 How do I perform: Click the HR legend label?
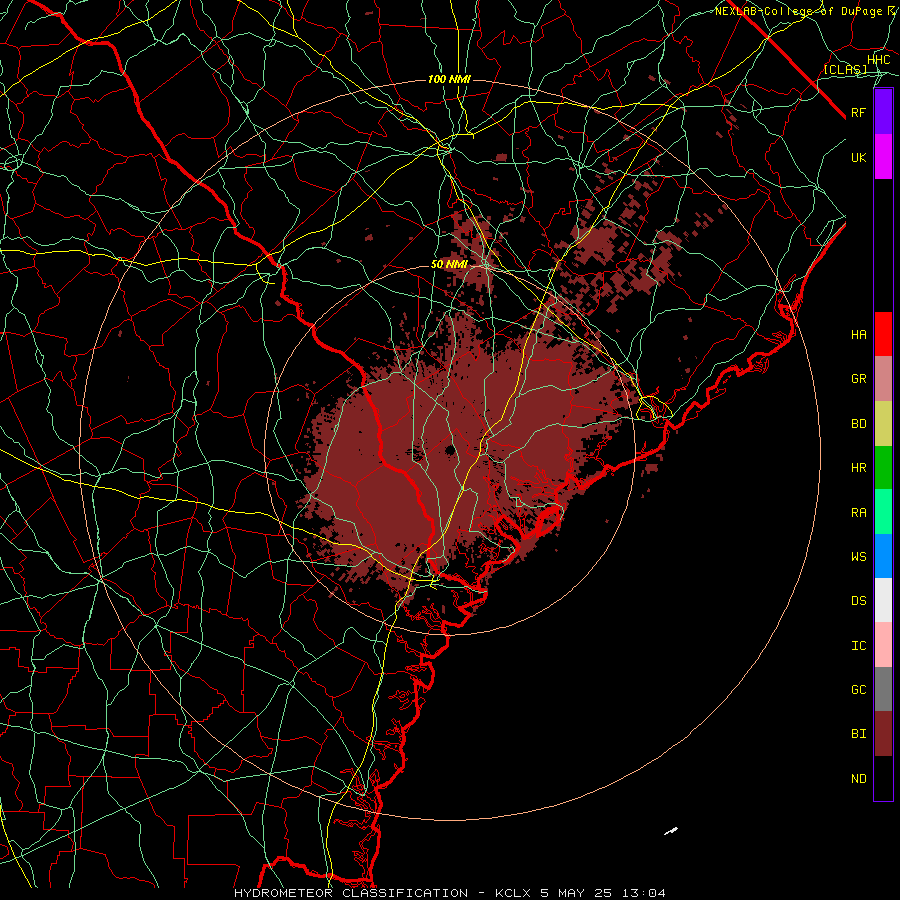click(858, 468)
